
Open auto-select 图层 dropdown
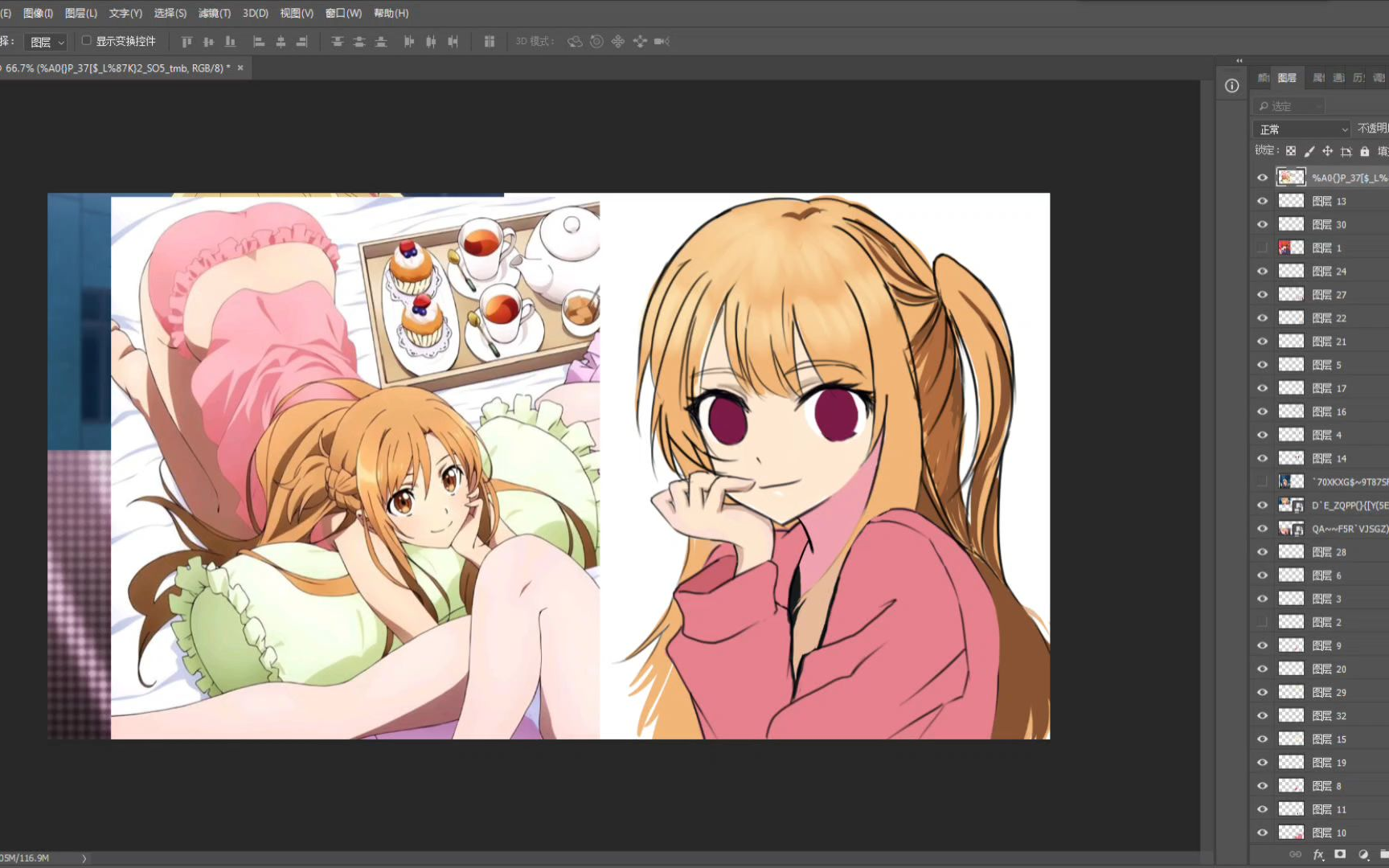pyautogui.click(x=46, y=42)
